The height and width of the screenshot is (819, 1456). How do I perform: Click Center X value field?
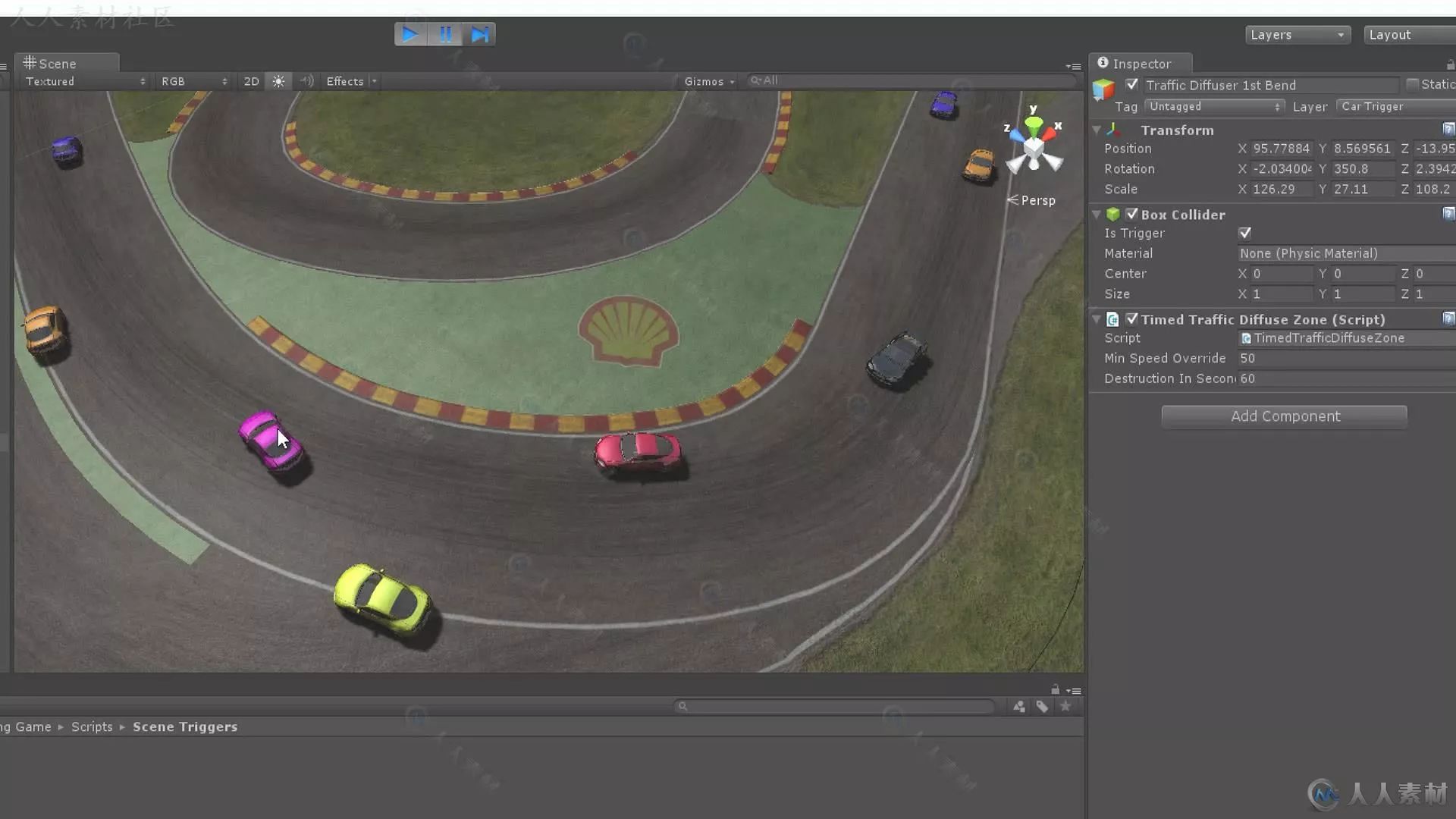(x=1281, y=274)
